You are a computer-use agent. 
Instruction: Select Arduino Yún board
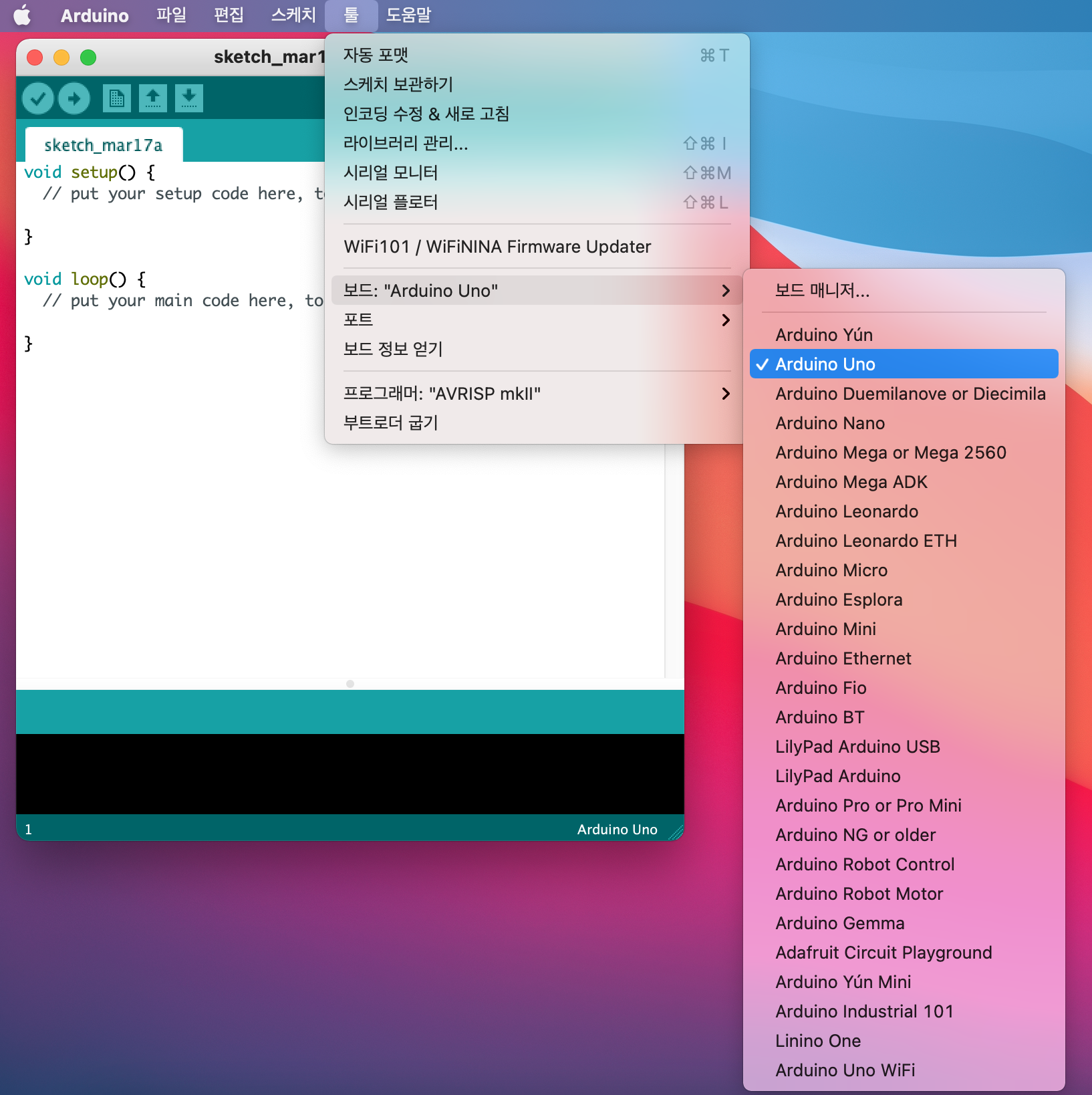coord(904,334)
